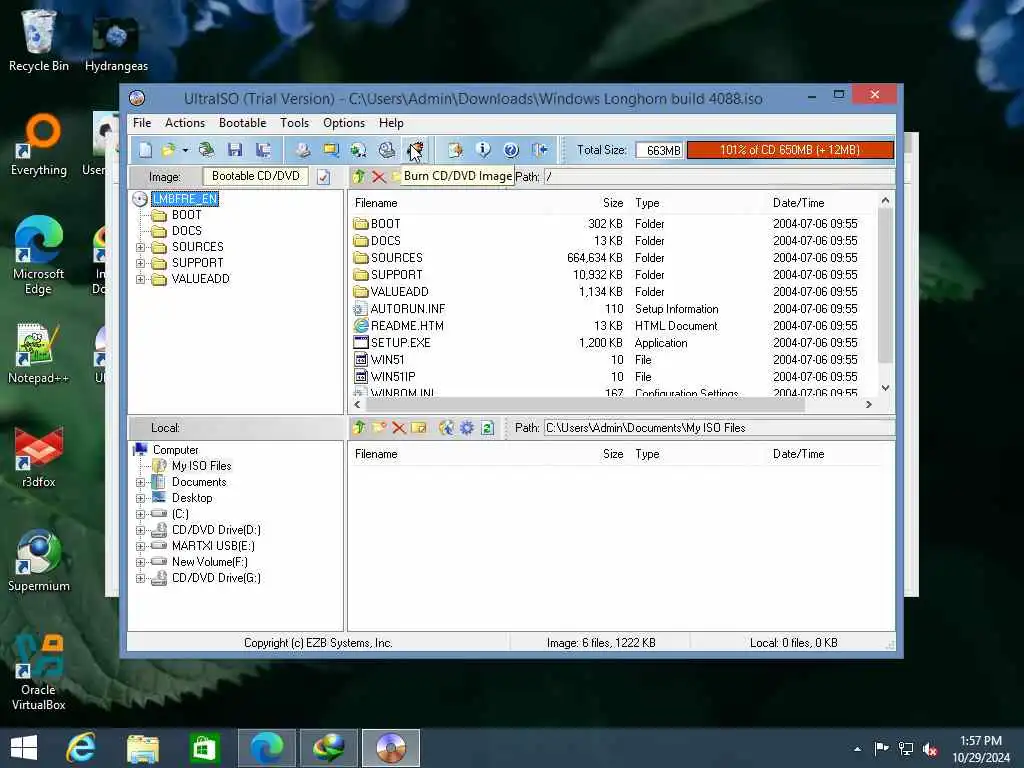Open File Explorer from the taskbar
1024x768 pixels.
[142, 748]
